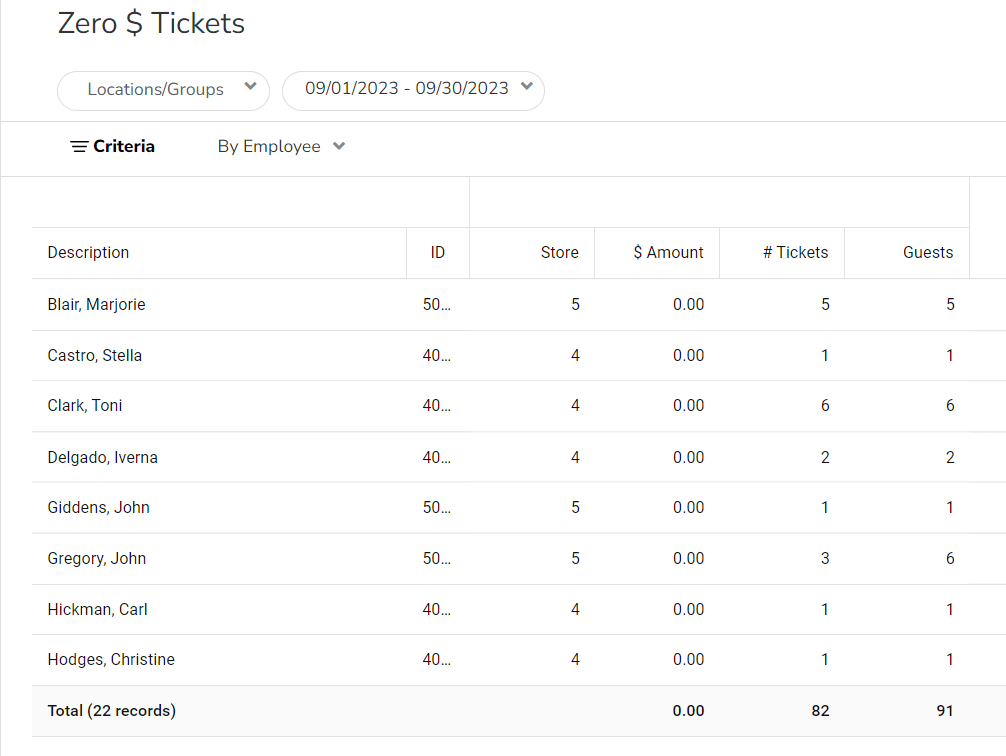Click the Clark, Toni employee name
Viewport: 1006px width, 756px height.
[x=85, y=406]
